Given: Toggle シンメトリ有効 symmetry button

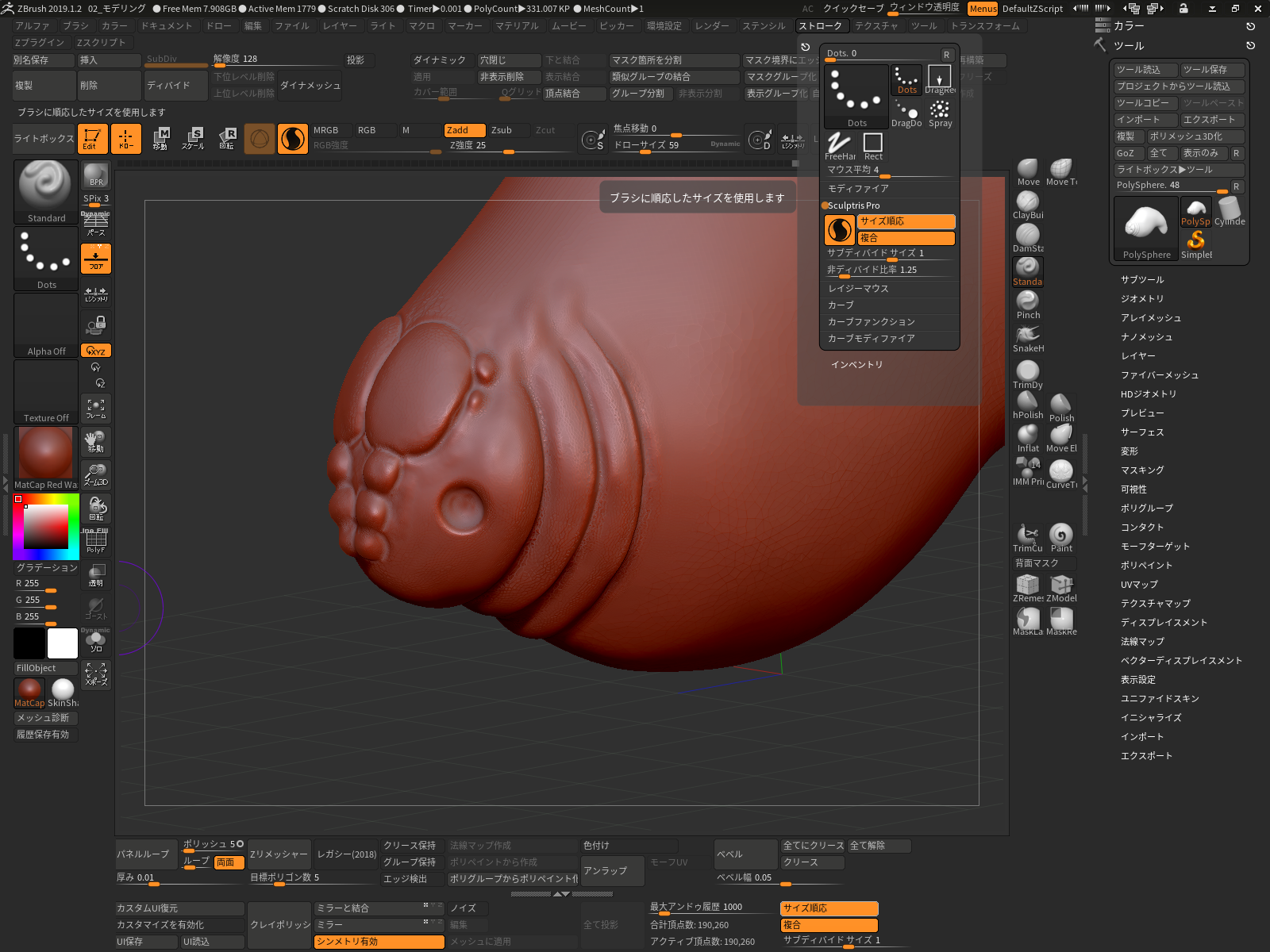Looking at the screenshot, I should click(379, 942).
